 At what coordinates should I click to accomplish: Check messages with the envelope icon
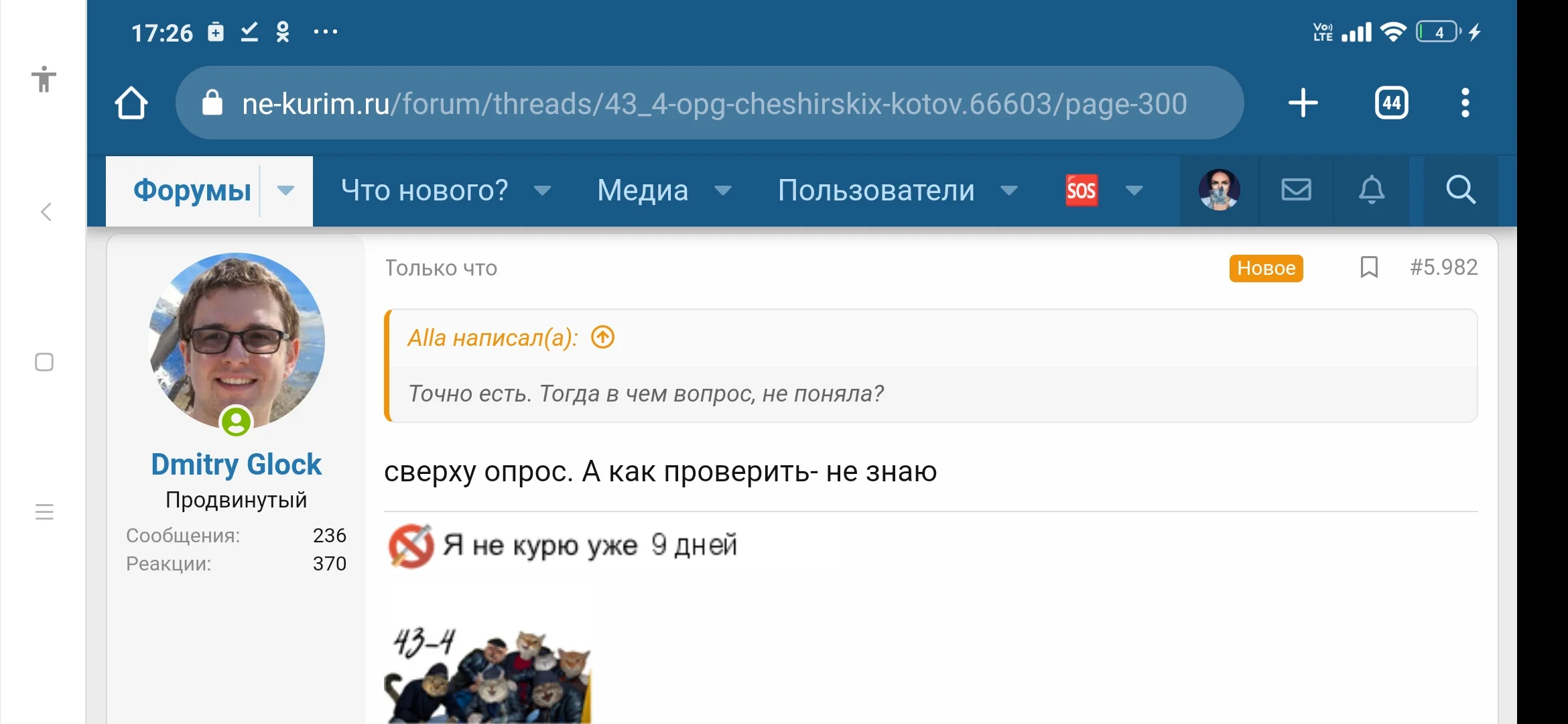point(1295,190)
